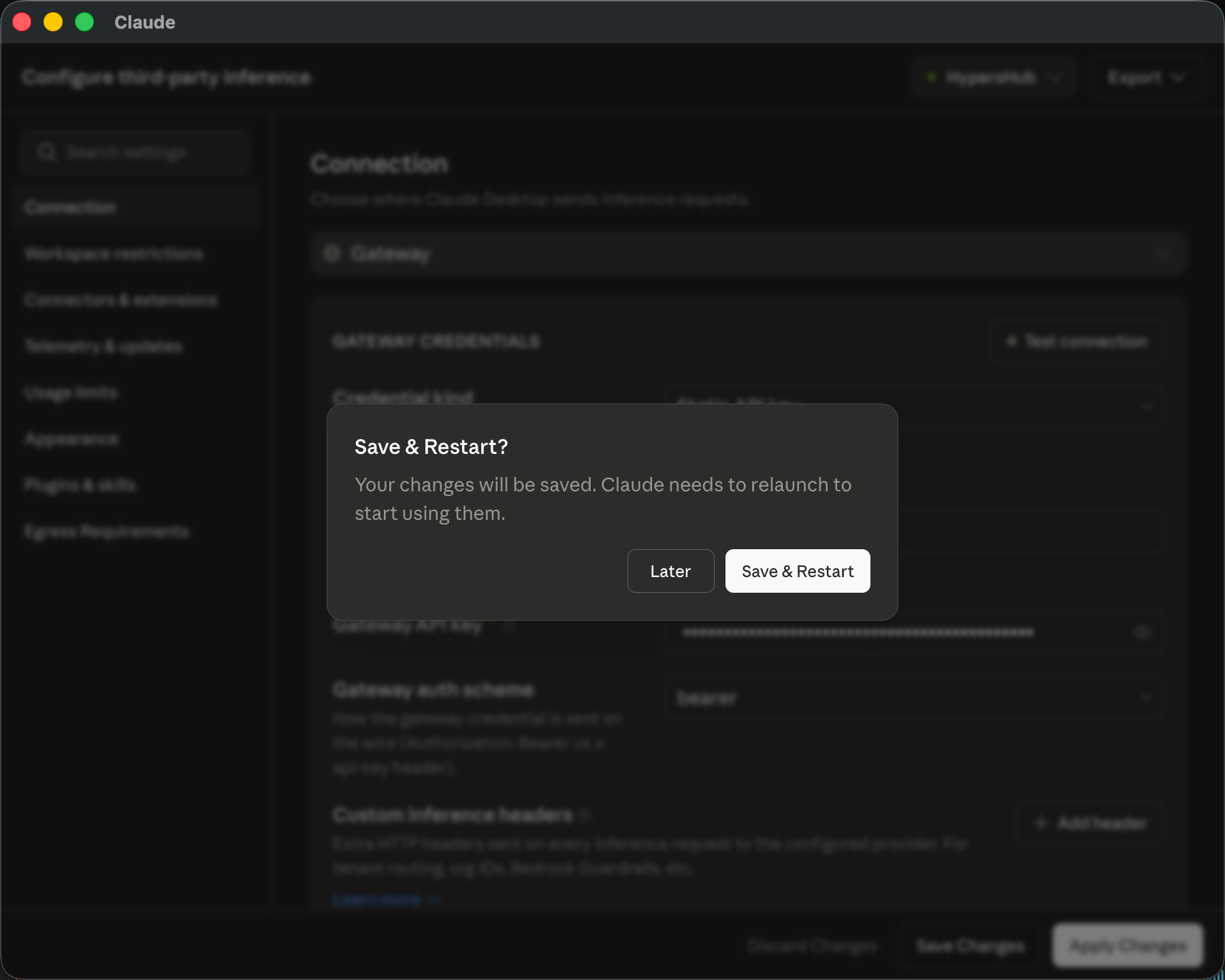Click the "Connection" page heading
Image resolution: width=1225 pixels, height=980 pixels.
(x=380, y=164)
